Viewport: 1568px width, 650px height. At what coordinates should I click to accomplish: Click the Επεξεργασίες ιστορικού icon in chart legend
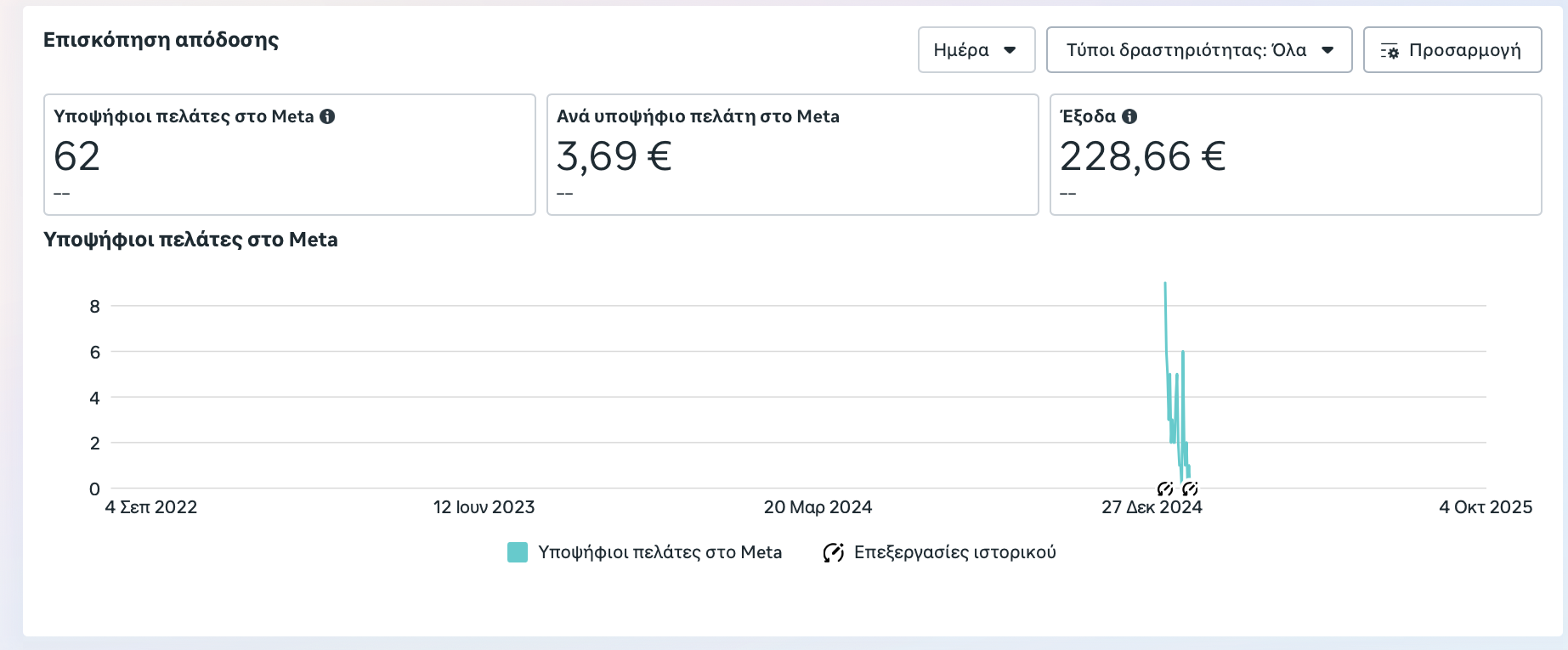(833, 552)
